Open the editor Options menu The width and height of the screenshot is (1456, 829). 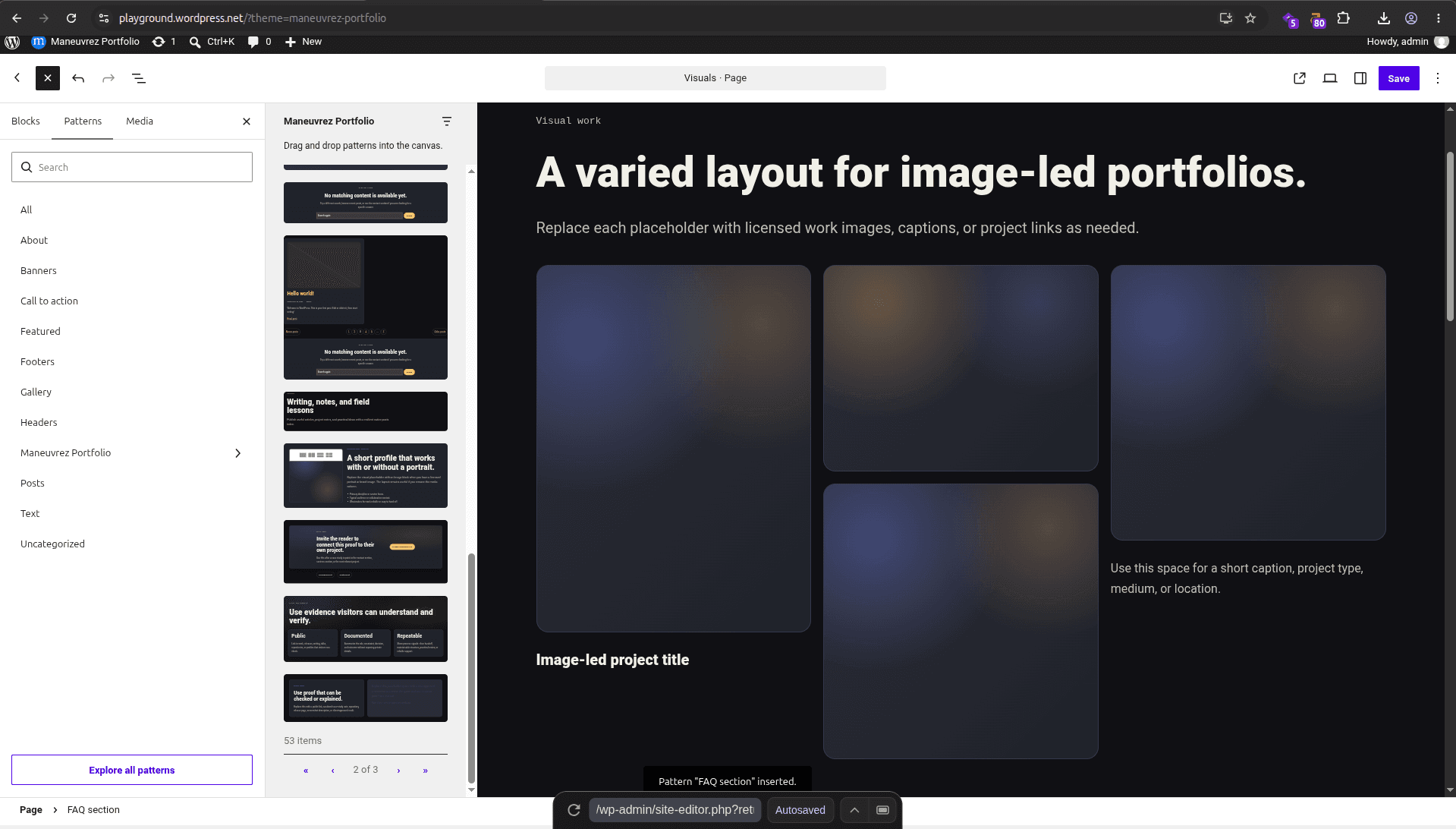(x=1438, y=78)
